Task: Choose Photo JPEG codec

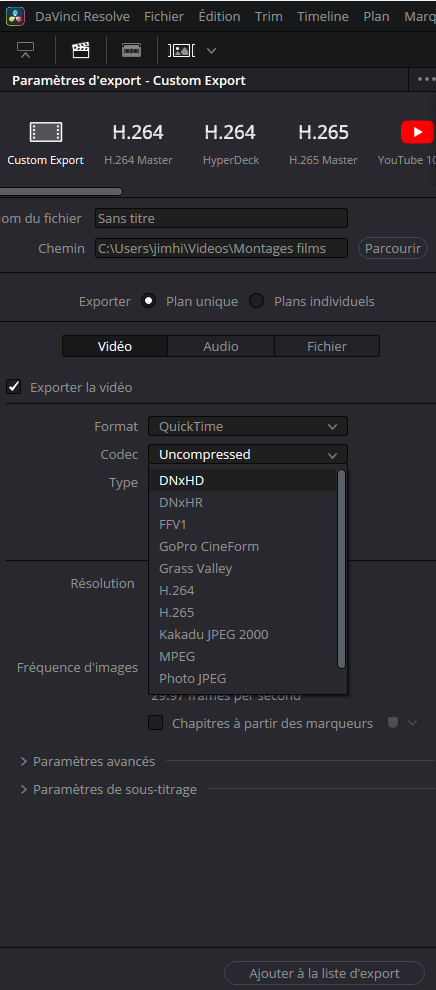Action: [x=243, y=678]
